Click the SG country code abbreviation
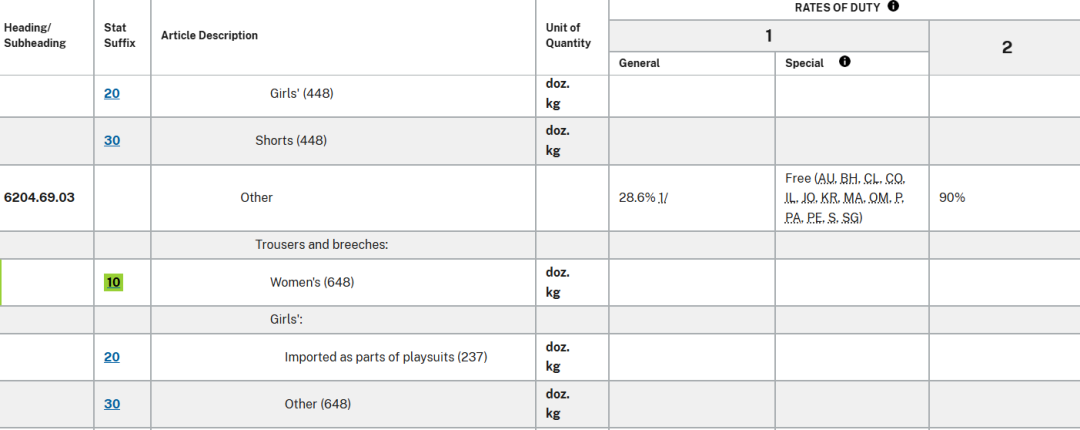Image resolution: width=1080 pixels, height=430 pixels. 849,217
